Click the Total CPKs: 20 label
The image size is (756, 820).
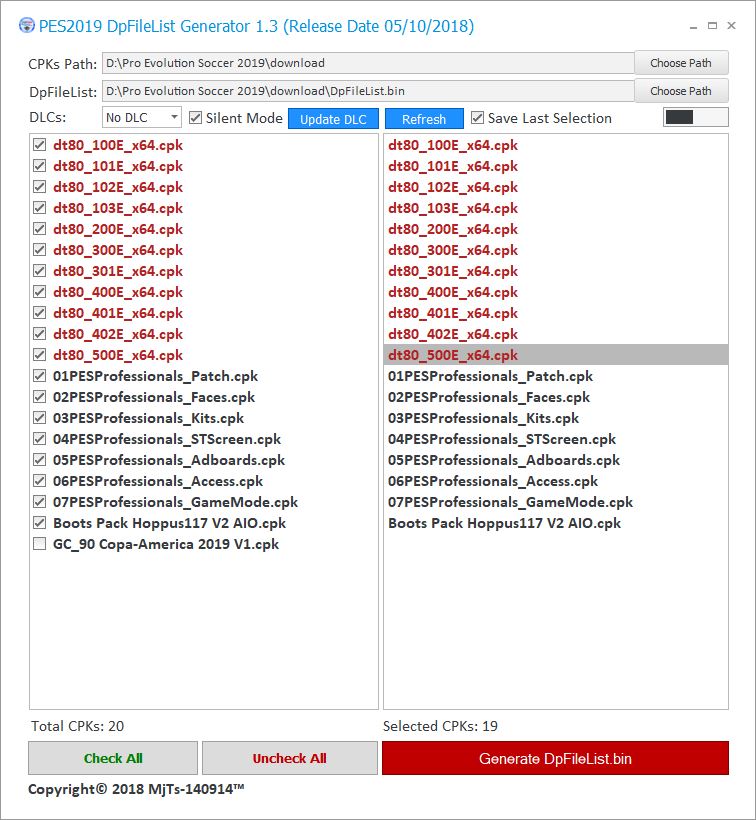pos(77,726)
